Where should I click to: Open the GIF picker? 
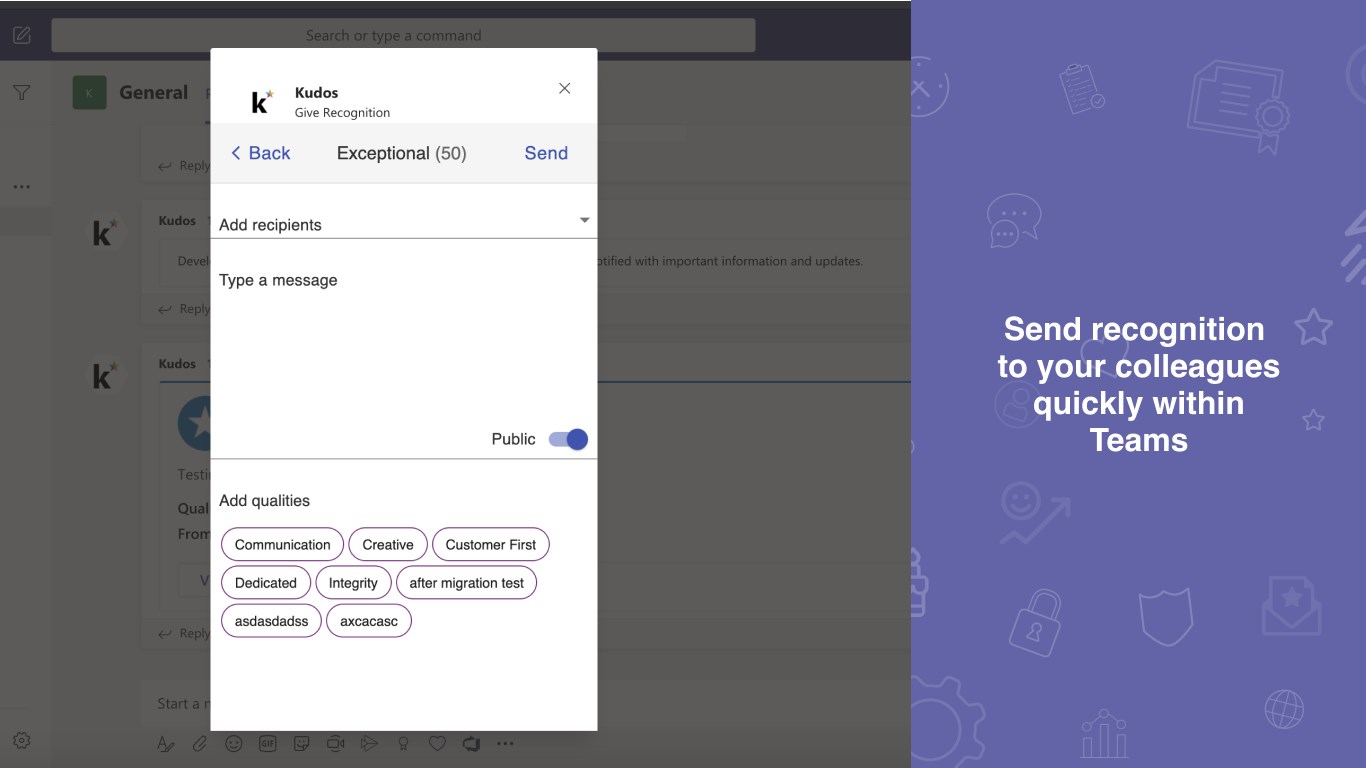(268, 744)
